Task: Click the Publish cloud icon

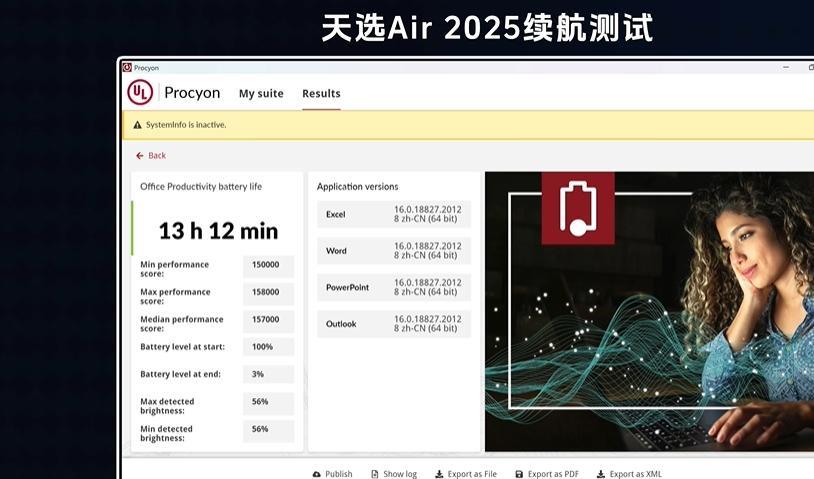Action: pos(317,474)
